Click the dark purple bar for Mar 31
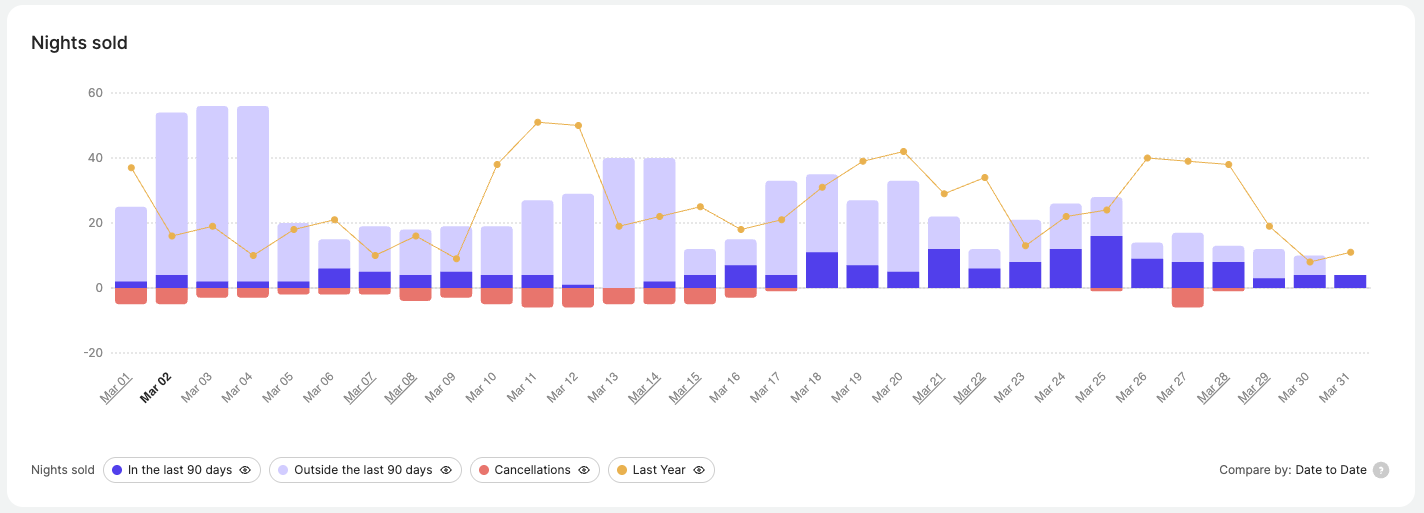This screenshot has height=513, width=1424. click(1350, 281)
